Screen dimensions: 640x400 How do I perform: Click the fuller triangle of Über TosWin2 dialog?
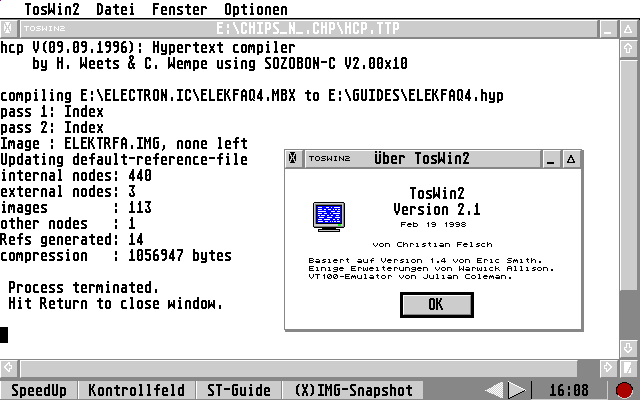pyautogui.click(x=571, y=158)
